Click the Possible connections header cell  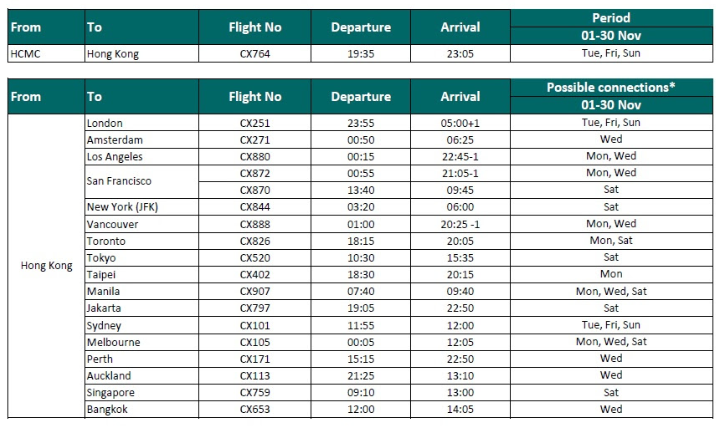pyautogui.click(x=611, y=88)
